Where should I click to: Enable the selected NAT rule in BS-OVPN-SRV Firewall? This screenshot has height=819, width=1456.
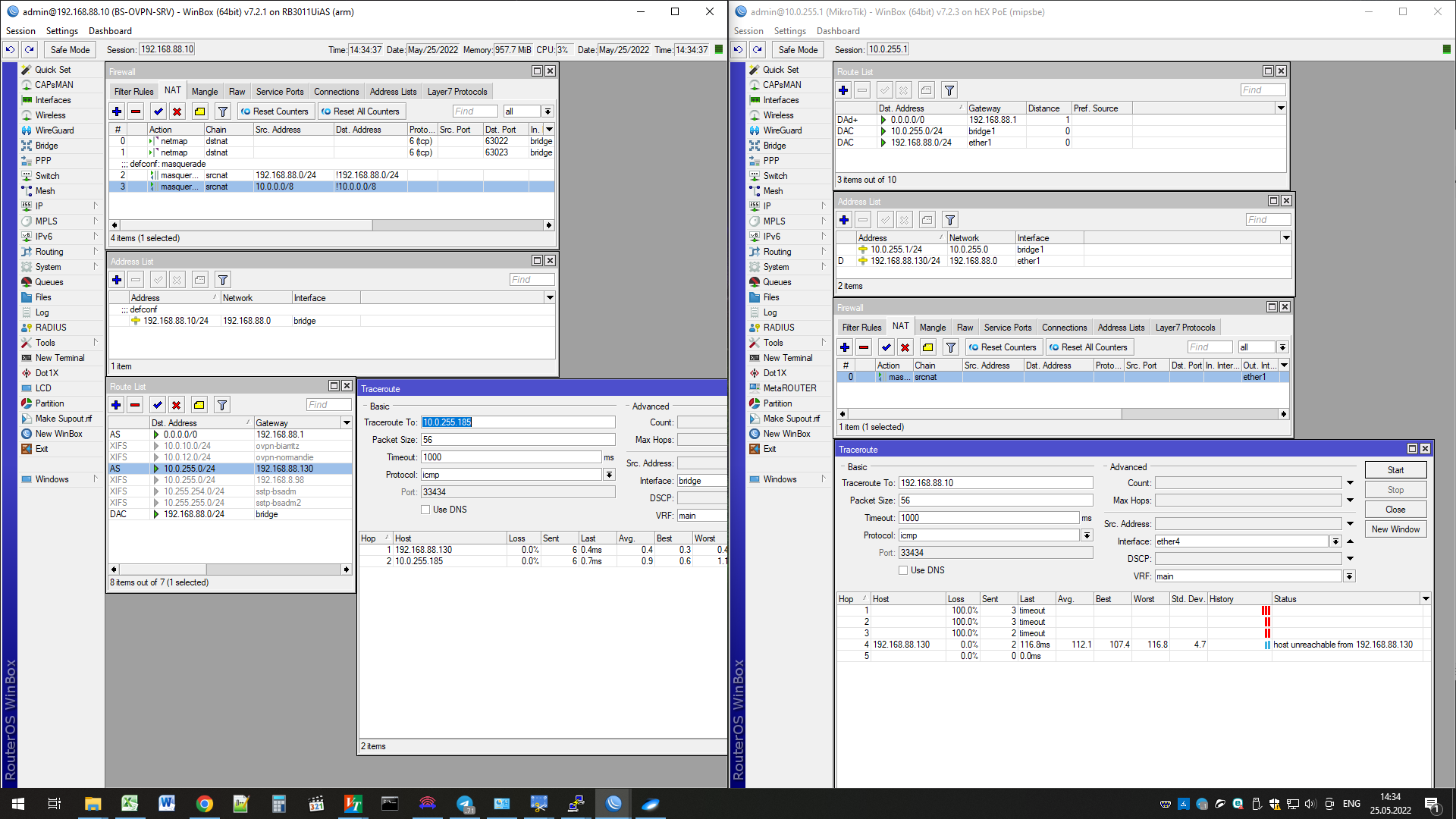[158, 111]
